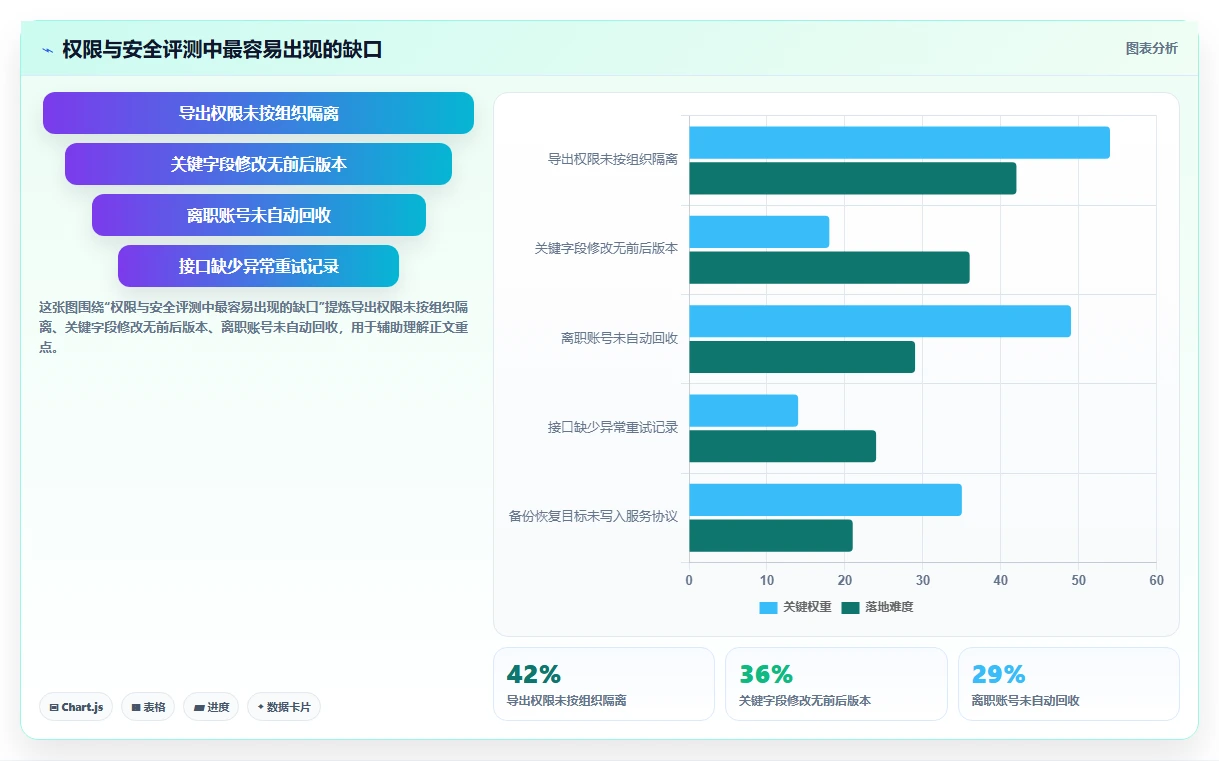The height and width of the screenshot is (761, 1219).
Task: Click the title 权限与安全评测中最容易出现的缺口
Action: click(222, 50)
